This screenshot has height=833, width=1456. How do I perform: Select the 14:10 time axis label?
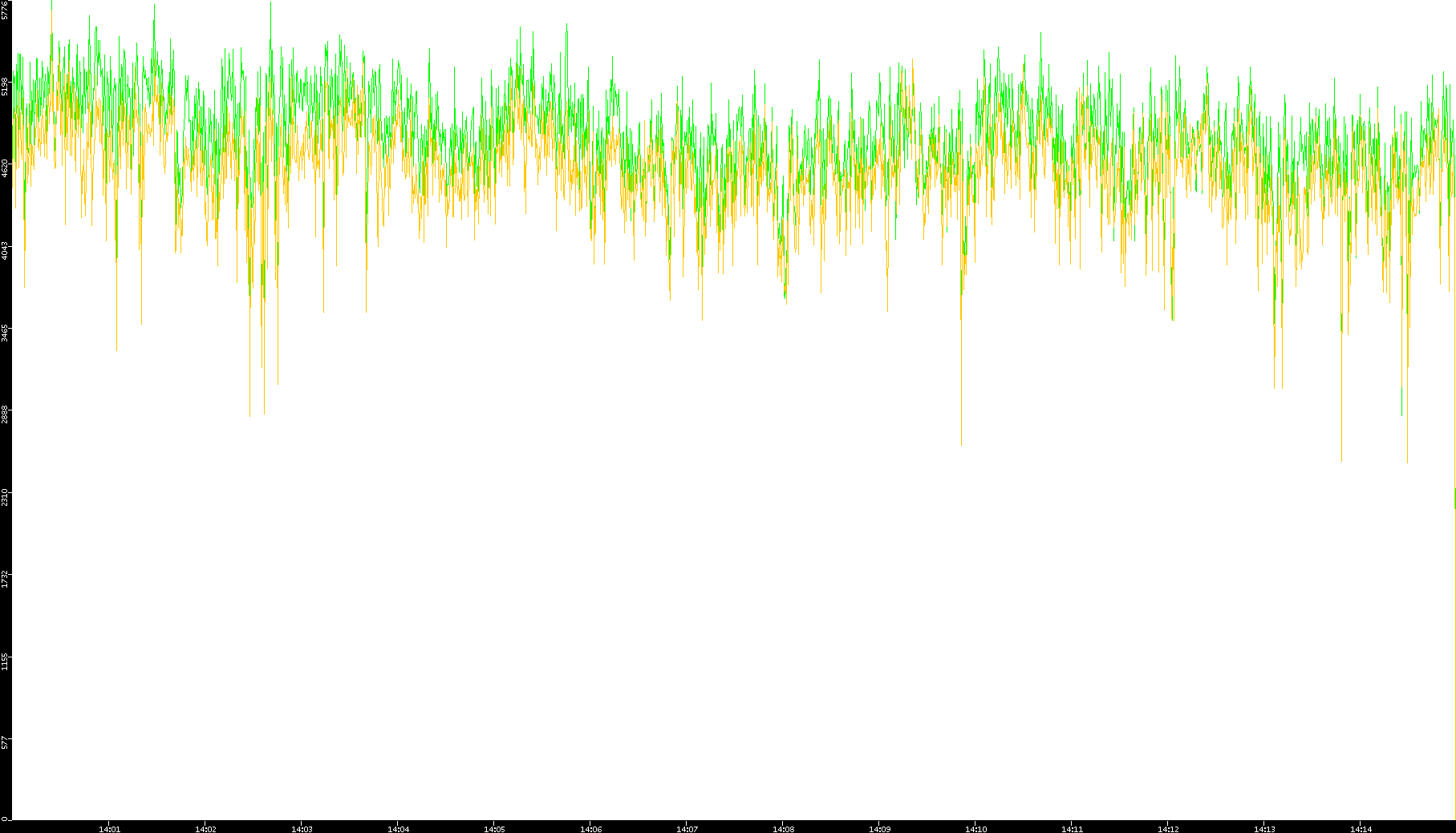tap(975, 829)
